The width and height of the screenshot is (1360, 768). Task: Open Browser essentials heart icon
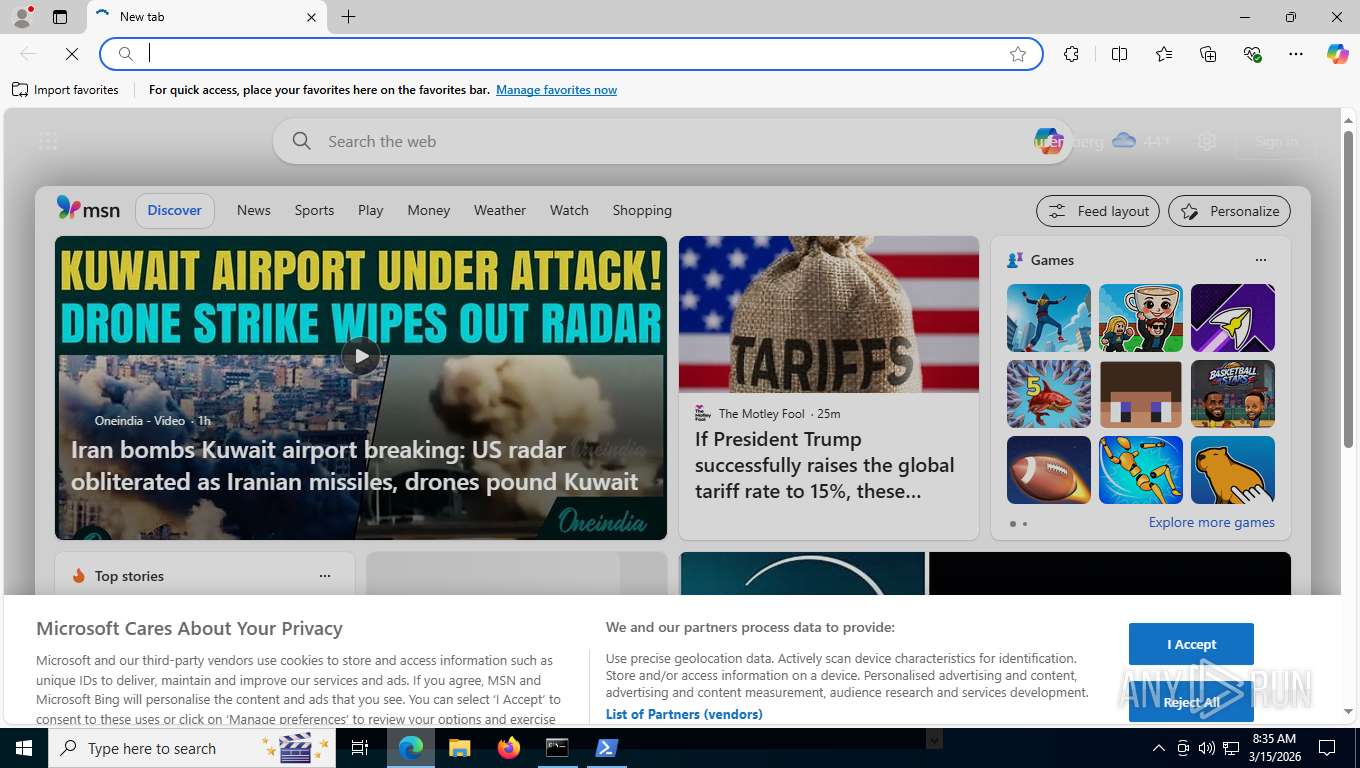[x=1252, y=54]
